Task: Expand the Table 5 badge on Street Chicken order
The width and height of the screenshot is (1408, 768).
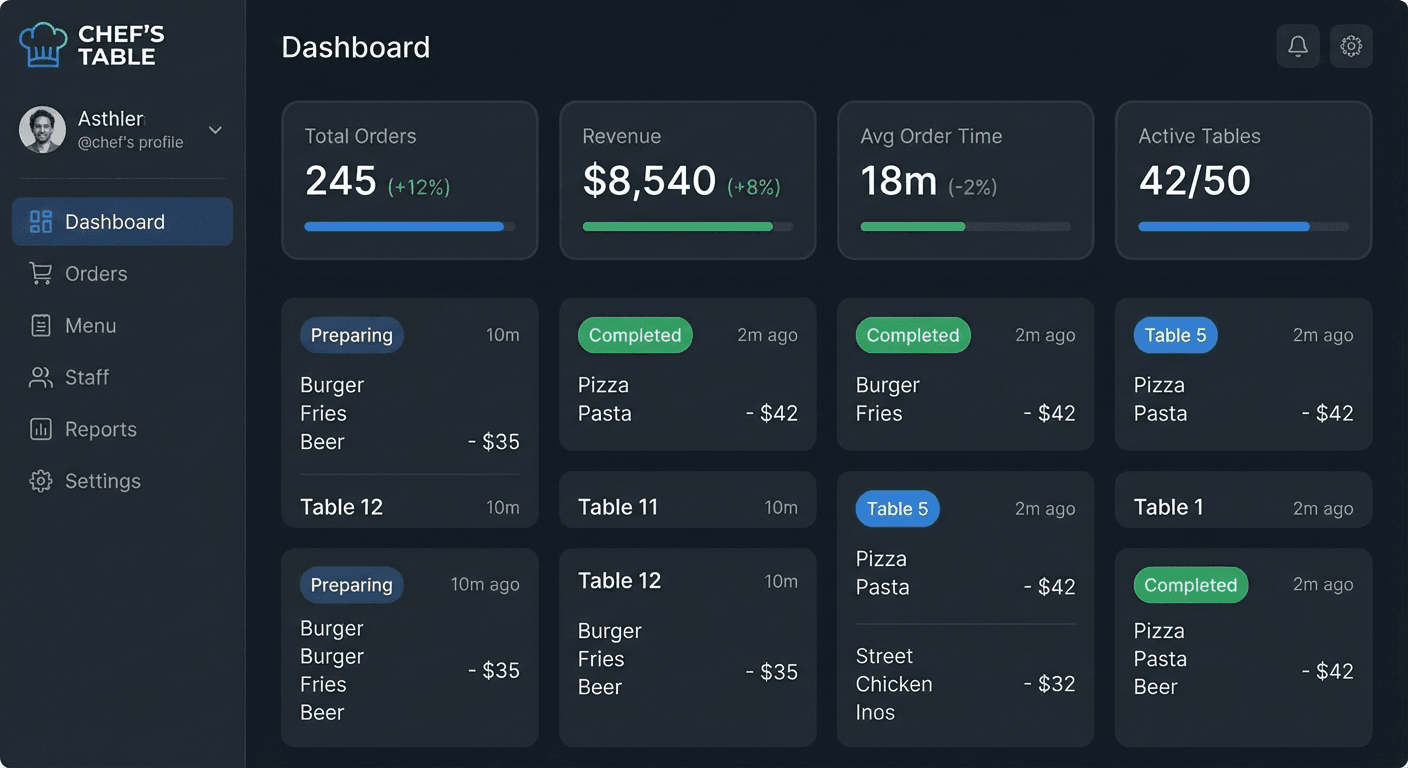Action: [x=897, y=508]
